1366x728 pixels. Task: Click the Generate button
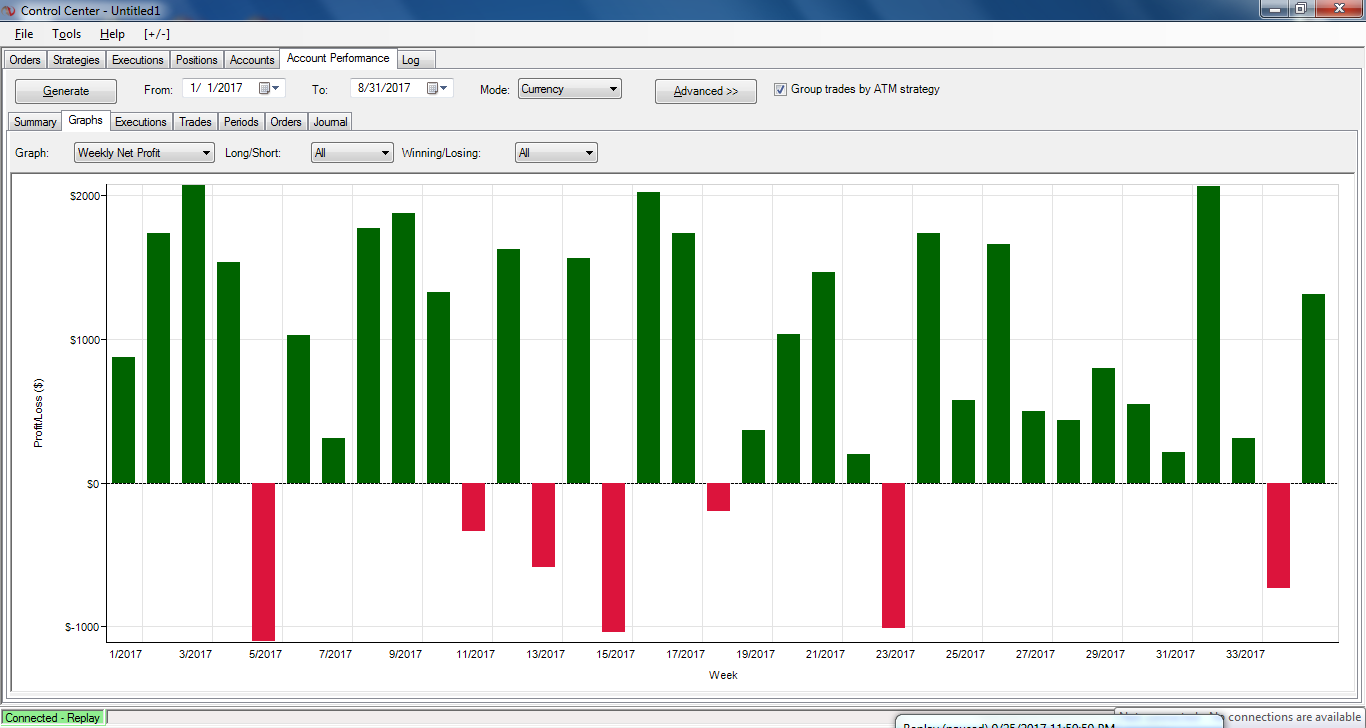tap(66, 91)
